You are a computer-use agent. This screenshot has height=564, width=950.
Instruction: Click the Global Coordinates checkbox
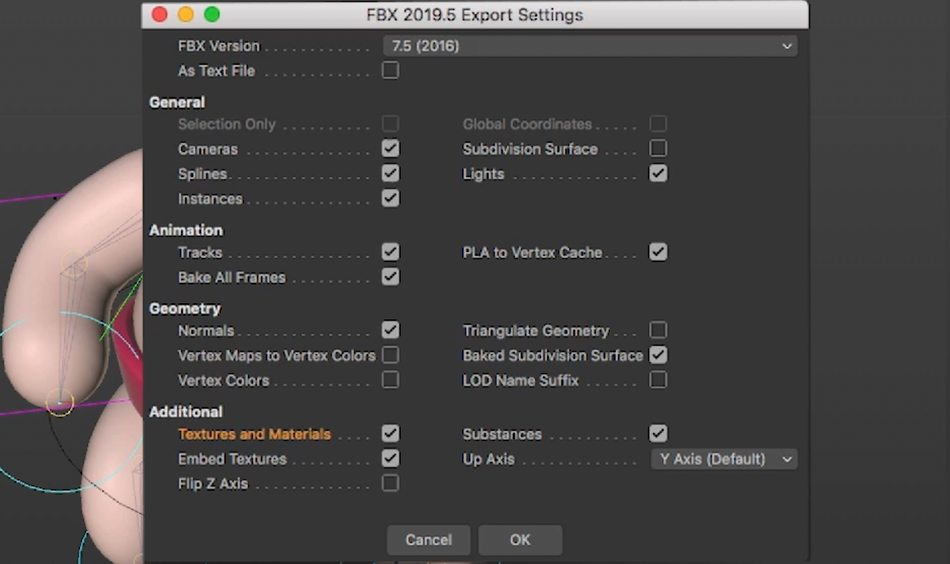click(x=658, y=124)
